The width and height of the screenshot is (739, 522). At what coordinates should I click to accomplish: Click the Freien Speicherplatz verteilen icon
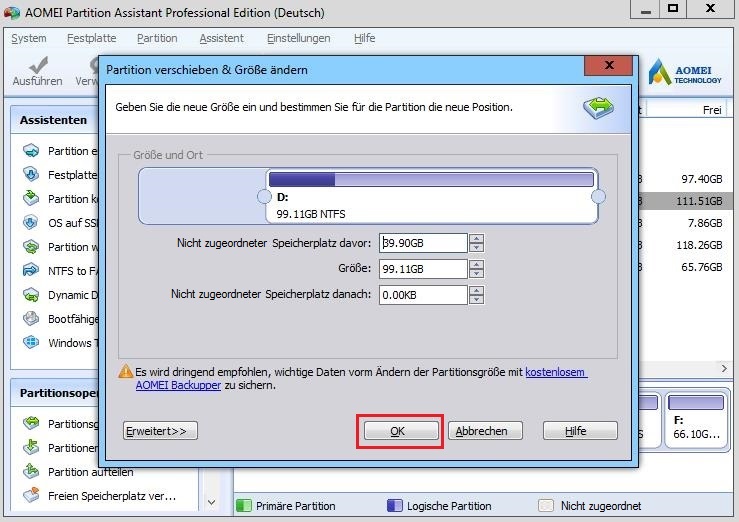point(31,495)
